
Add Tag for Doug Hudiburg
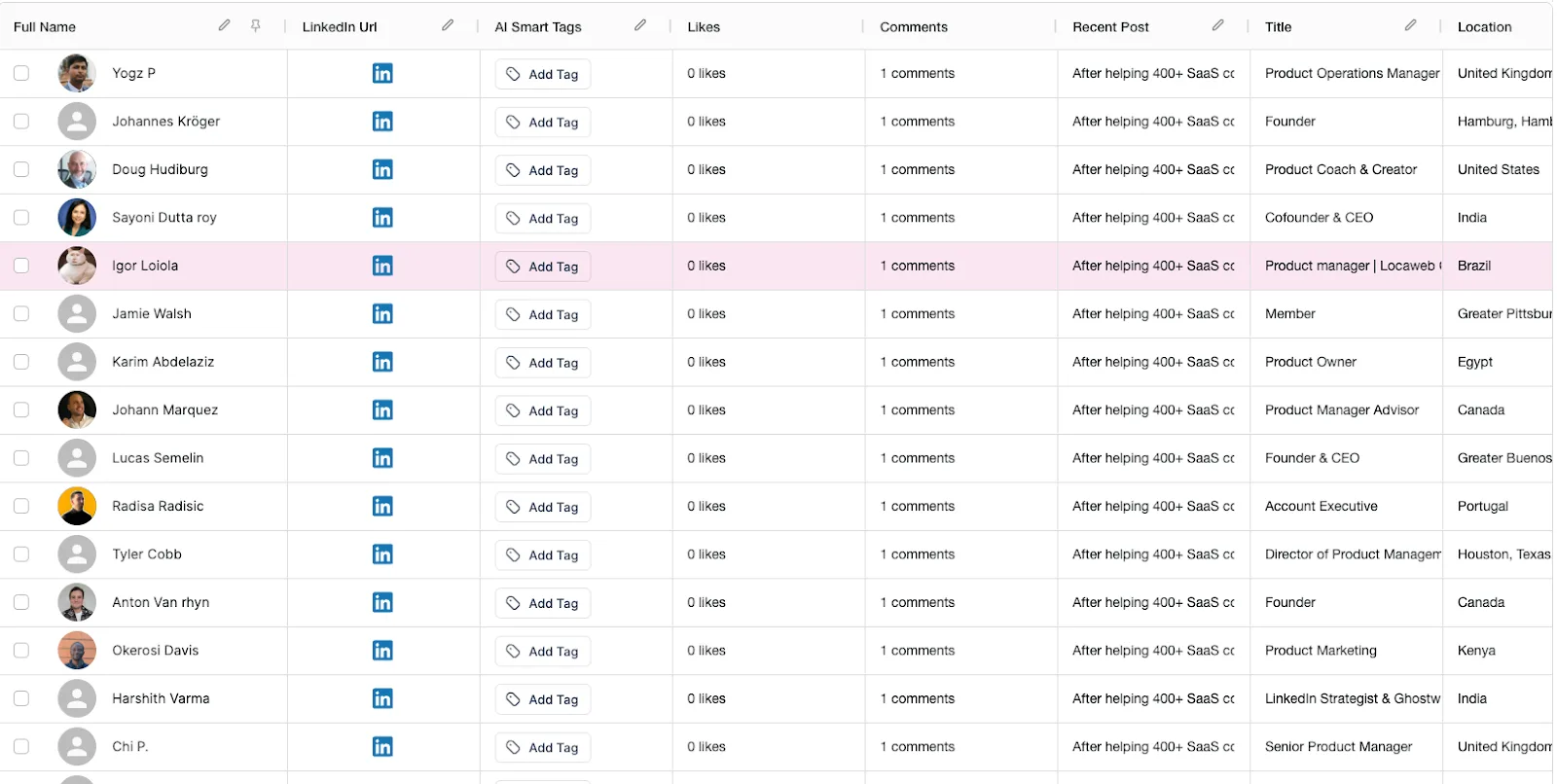coord(543,170)
